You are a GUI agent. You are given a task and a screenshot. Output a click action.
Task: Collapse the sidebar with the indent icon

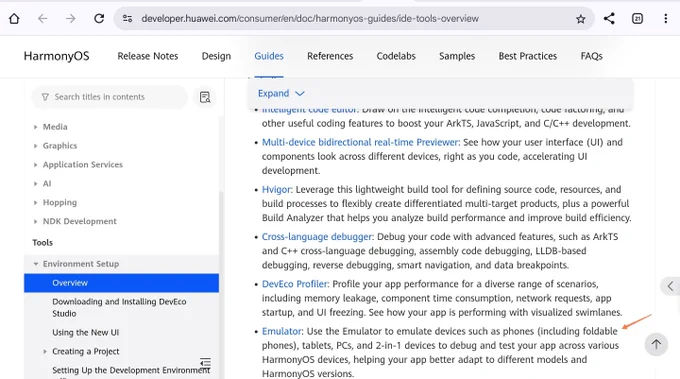206,362
